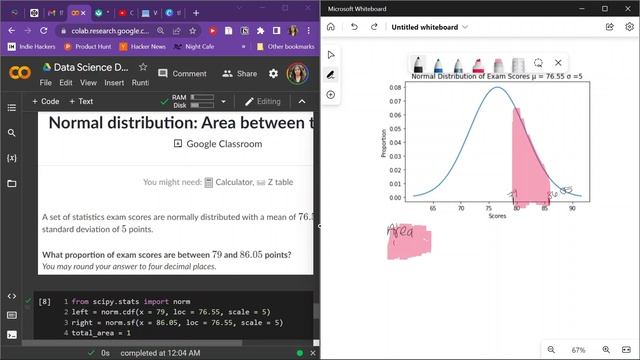The width and height of the screenshot is (640, 360).
Task: Go to Whiteboard home
Action: 331,27
